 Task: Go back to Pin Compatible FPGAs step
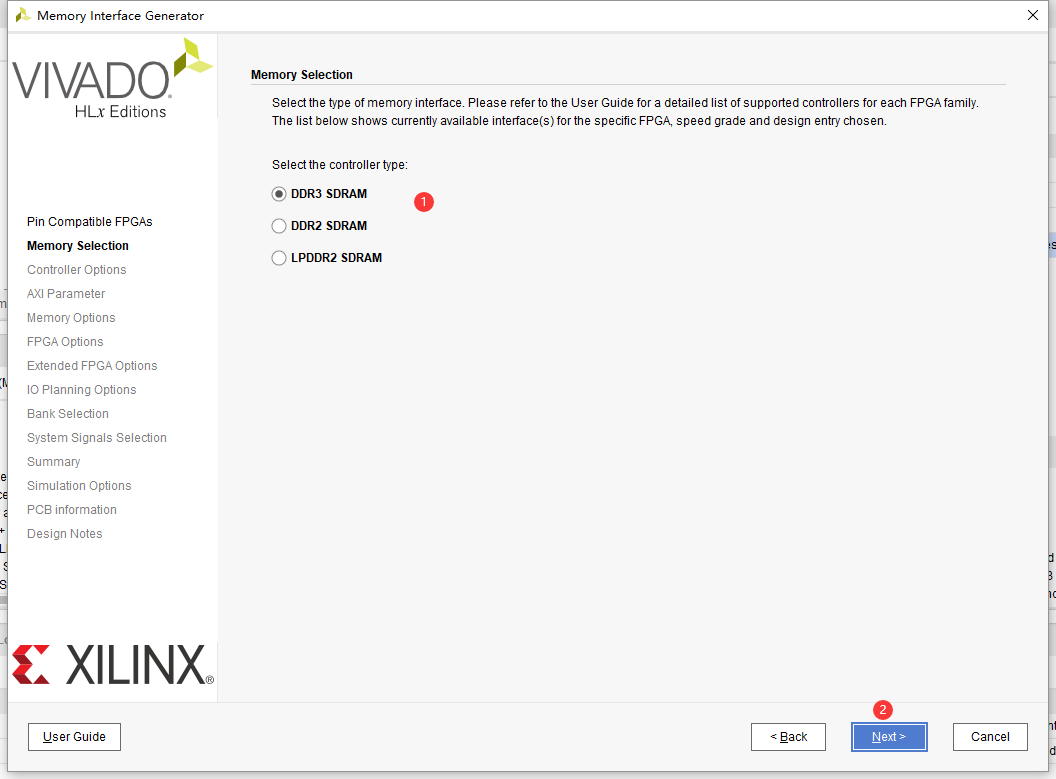coord(788,737)
